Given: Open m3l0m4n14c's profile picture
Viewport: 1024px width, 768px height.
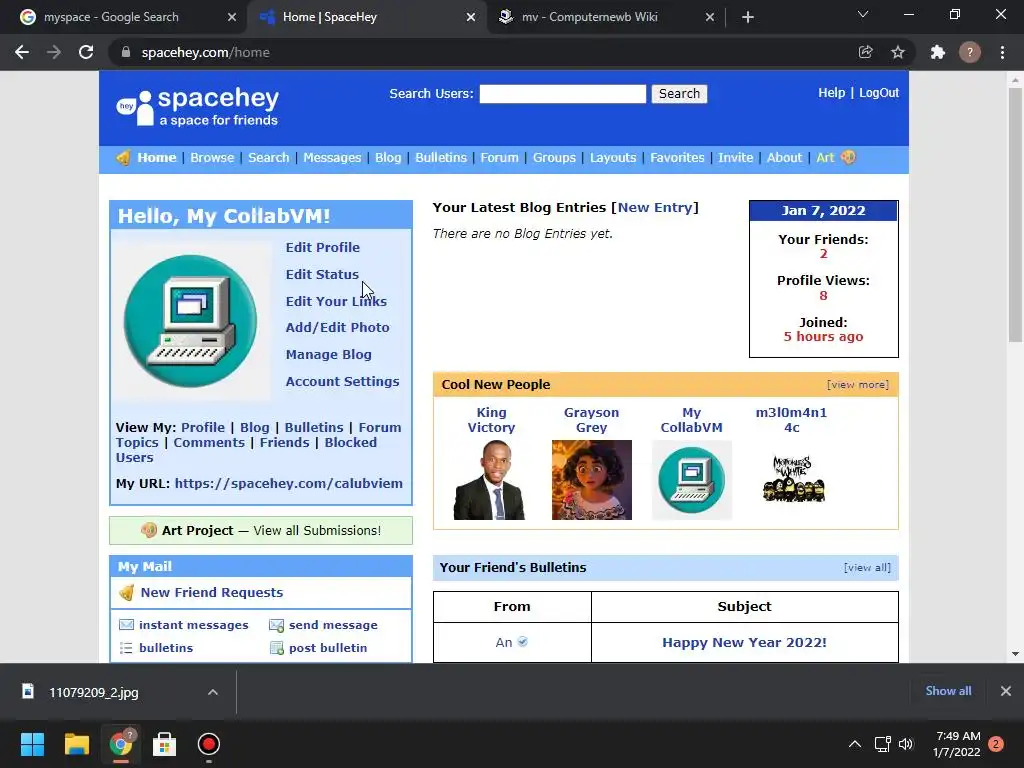Looking at the screenshot, I should (793, 480).
